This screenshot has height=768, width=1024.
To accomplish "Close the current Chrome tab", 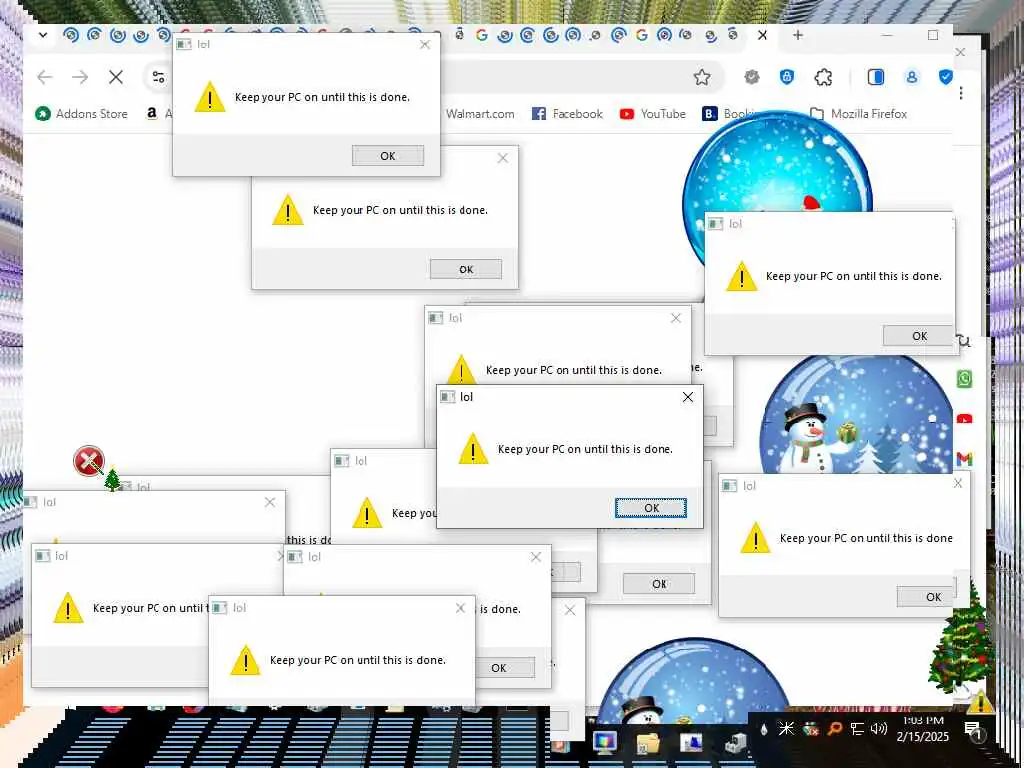I will click(x=762, y=35).
